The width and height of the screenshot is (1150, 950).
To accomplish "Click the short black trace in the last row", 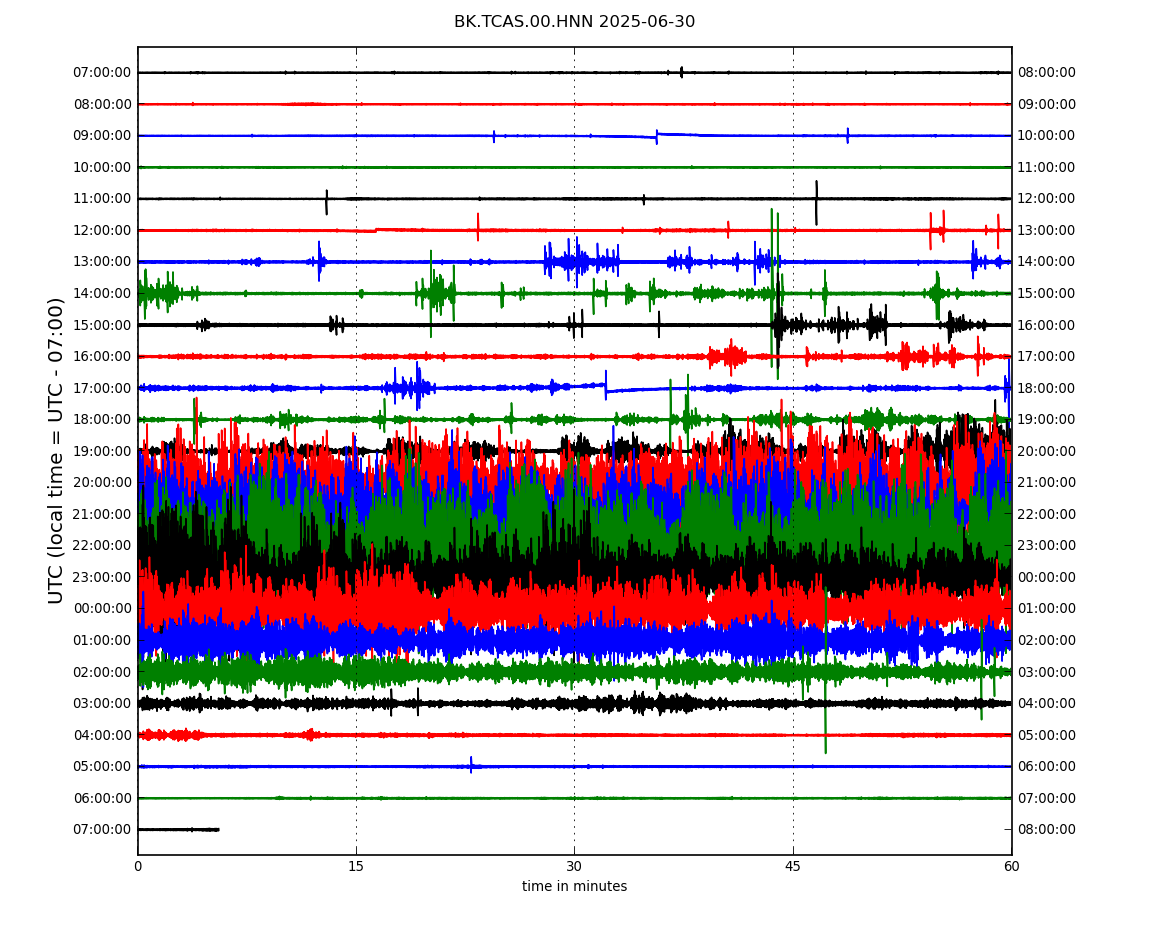I will tap(179, 830).
